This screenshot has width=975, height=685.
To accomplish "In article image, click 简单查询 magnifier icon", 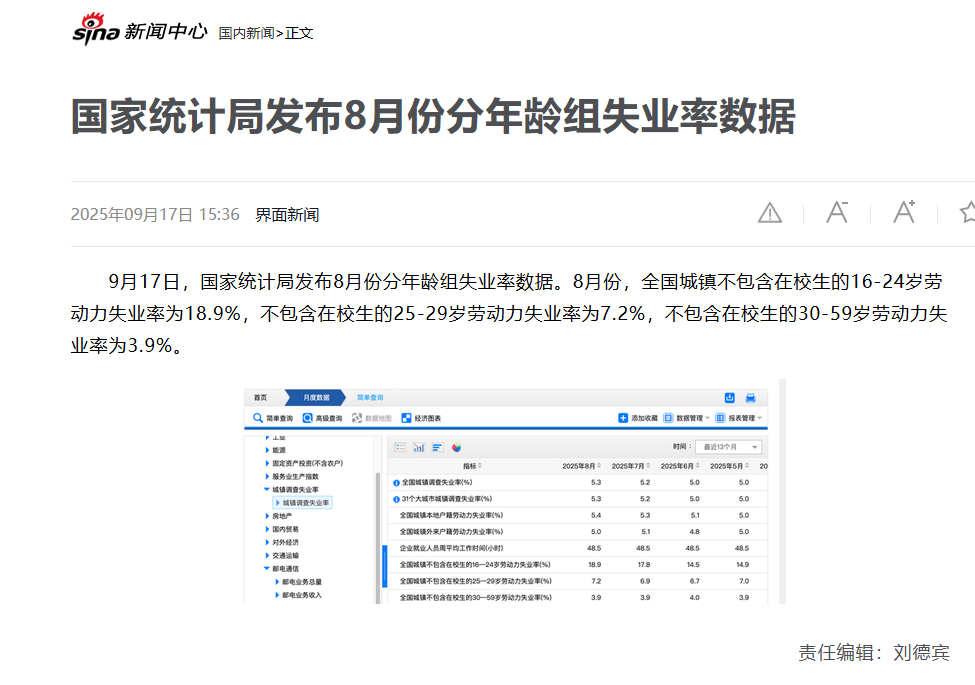I will point(258,418).
